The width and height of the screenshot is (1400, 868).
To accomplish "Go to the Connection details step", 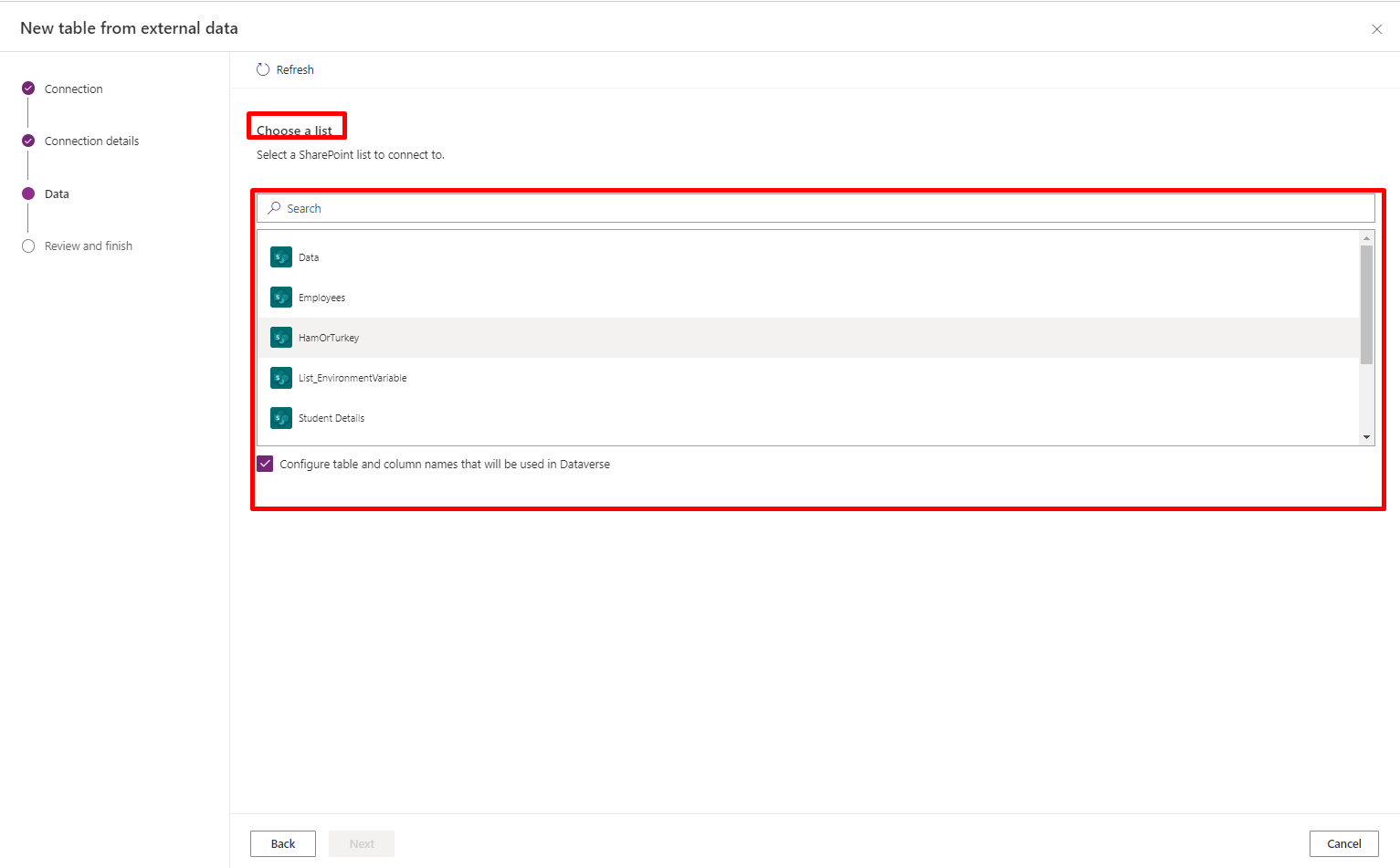I will 91,141.
